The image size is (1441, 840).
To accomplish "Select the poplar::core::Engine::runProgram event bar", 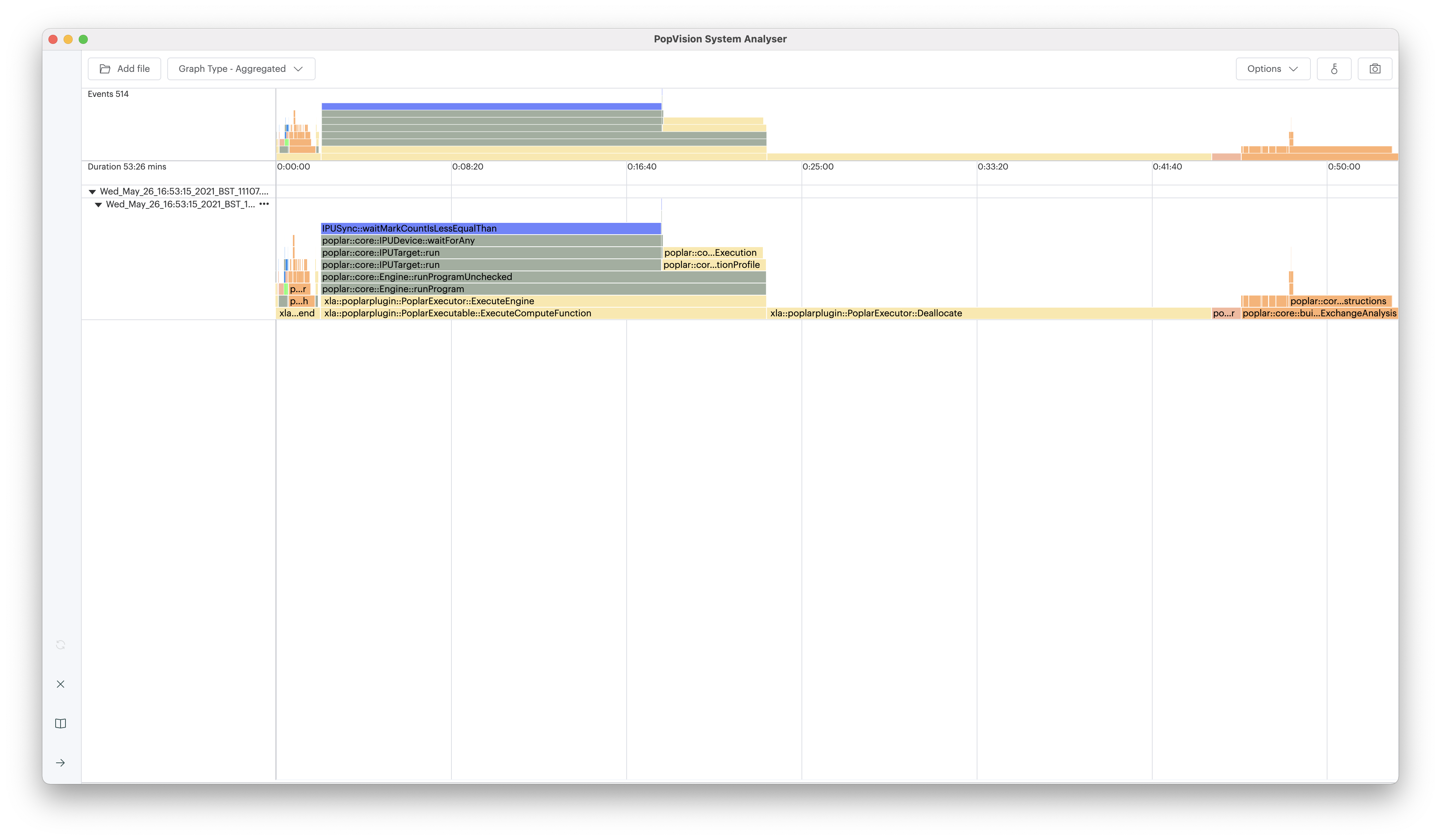I will [395, 289].
